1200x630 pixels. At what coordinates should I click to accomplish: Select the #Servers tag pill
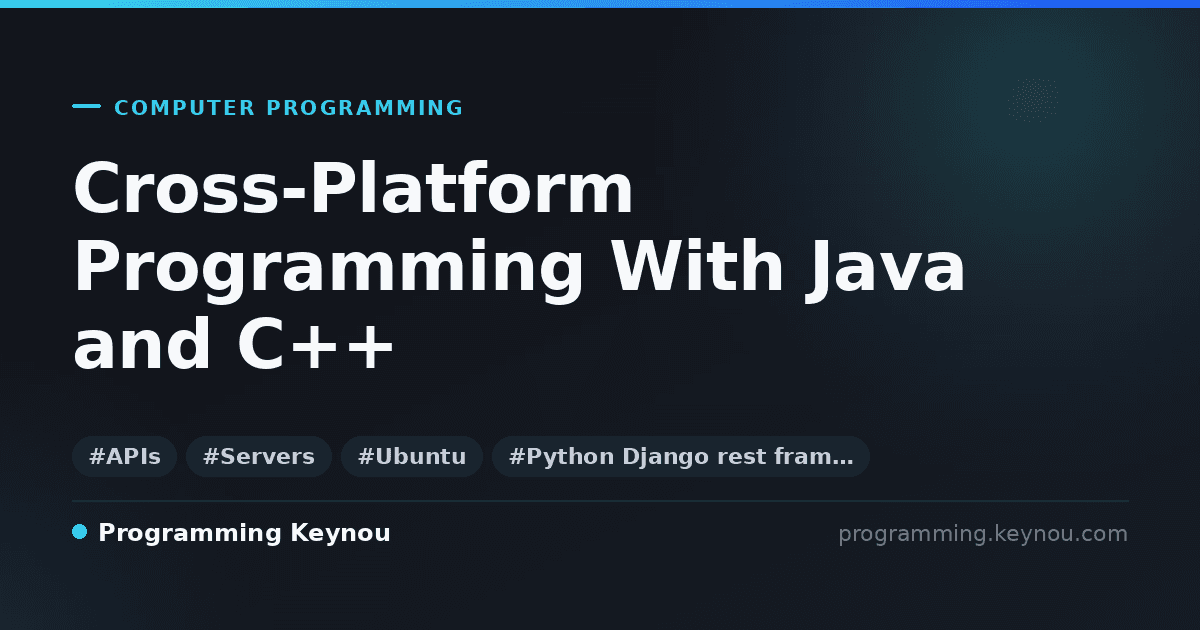[258, 457]
